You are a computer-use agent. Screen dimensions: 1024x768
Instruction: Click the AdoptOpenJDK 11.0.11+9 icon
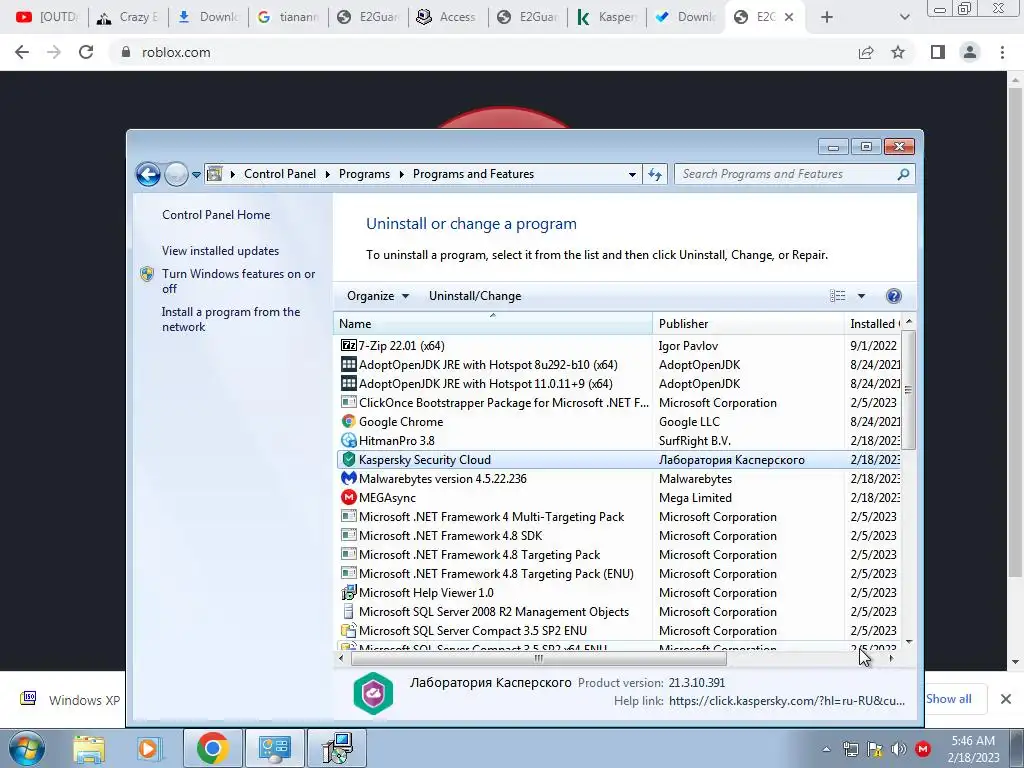tap(349, 383)
